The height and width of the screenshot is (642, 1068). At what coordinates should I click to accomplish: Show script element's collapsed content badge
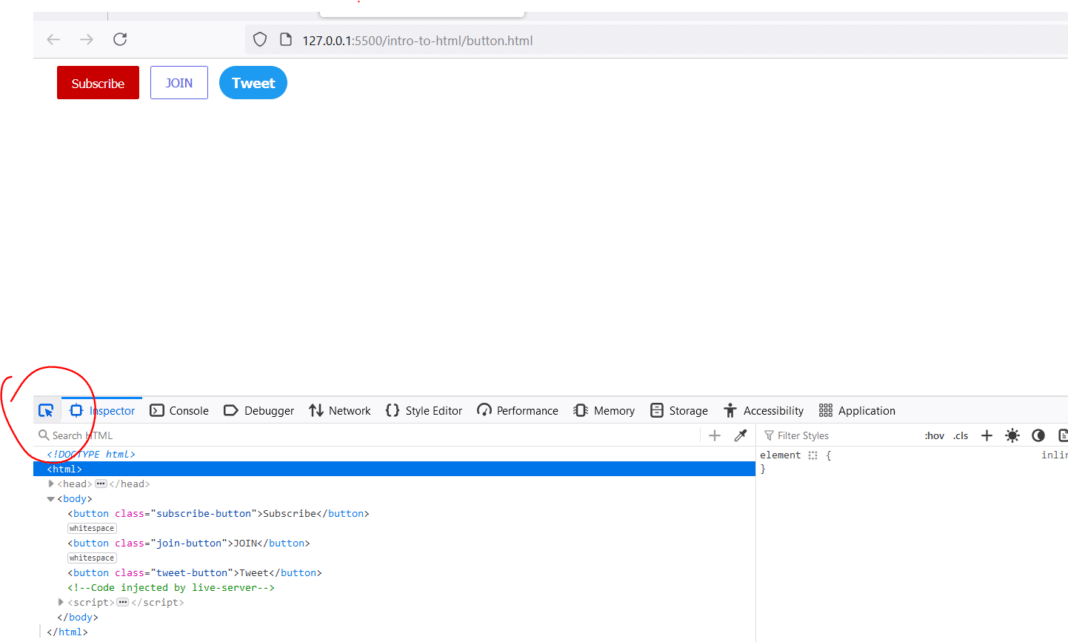(123, 603)
